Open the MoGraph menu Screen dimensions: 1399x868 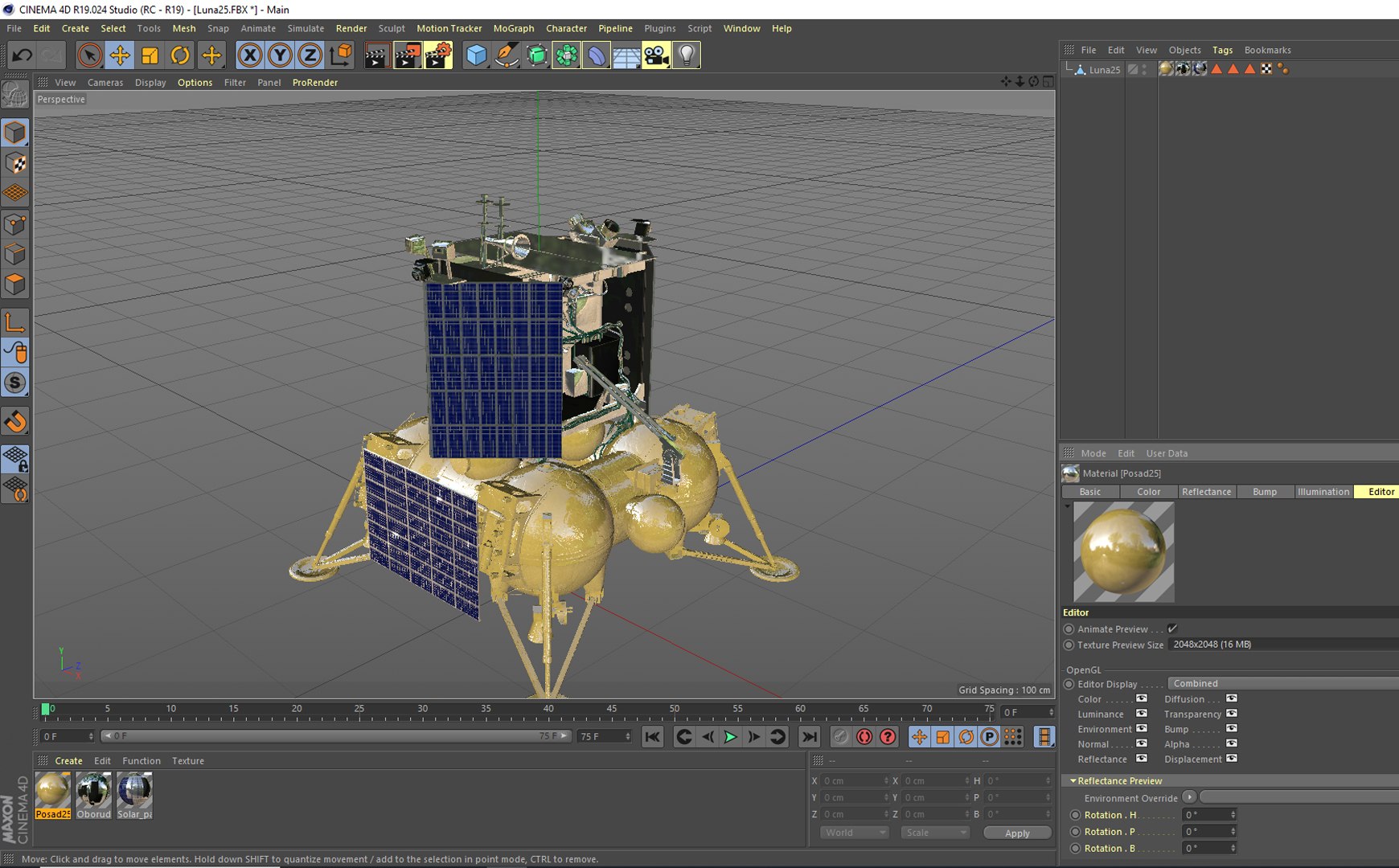tap(514, 28)
